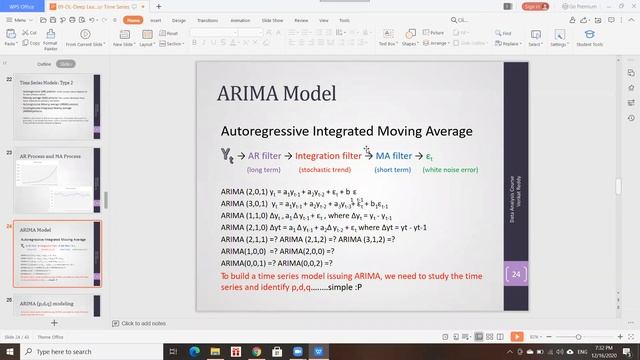This screenshot has height=360, width=640.
Task: Switch to WPS Office home tab
Action: (x=22, y=7)
